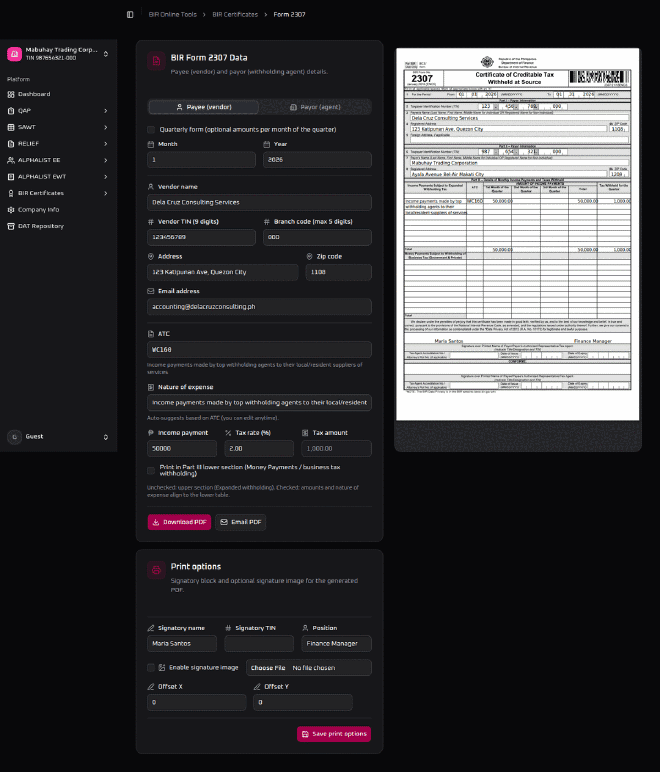Click the hash icon beside Branch code
Screen dimensions: 660x772
point(267,222)
